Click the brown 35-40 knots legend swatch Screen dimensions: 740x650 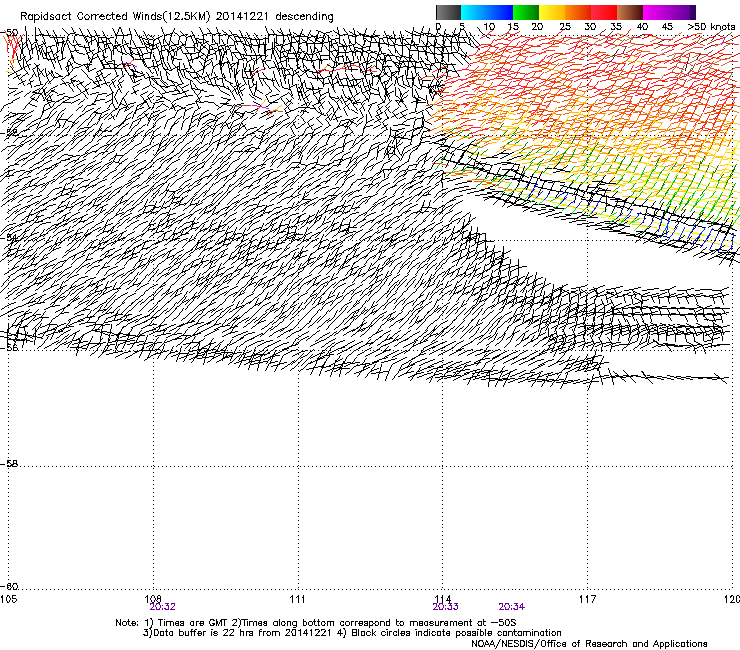630,12
